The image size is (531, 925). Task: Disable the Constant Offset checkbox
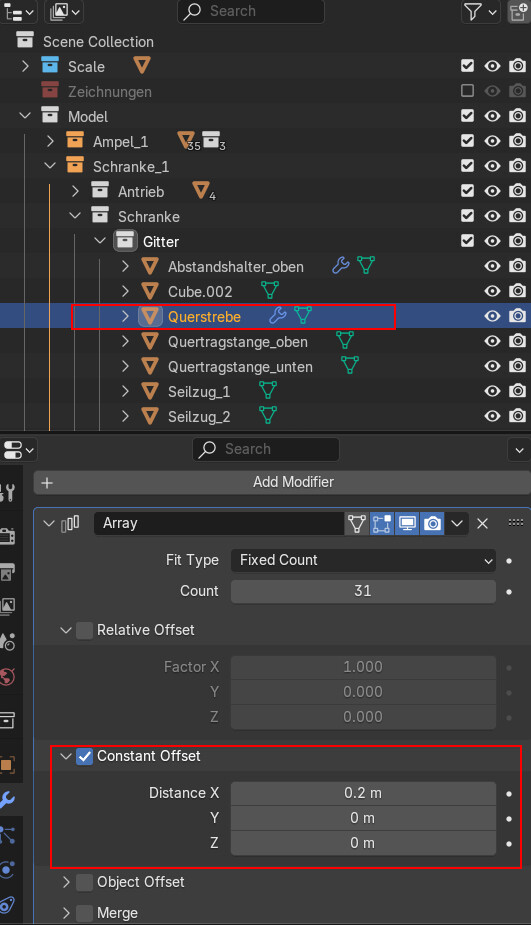pos(84,756)
